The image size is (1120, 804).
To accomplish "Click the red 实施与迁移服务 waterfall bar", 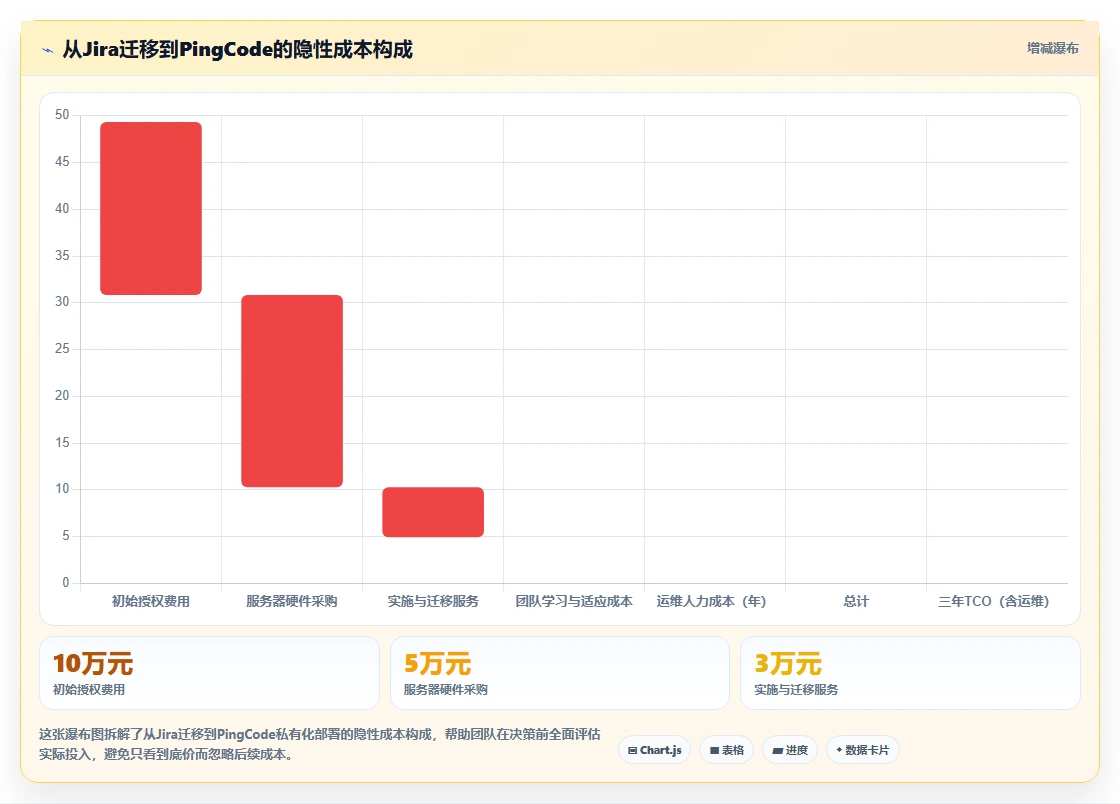I will 433,512.
